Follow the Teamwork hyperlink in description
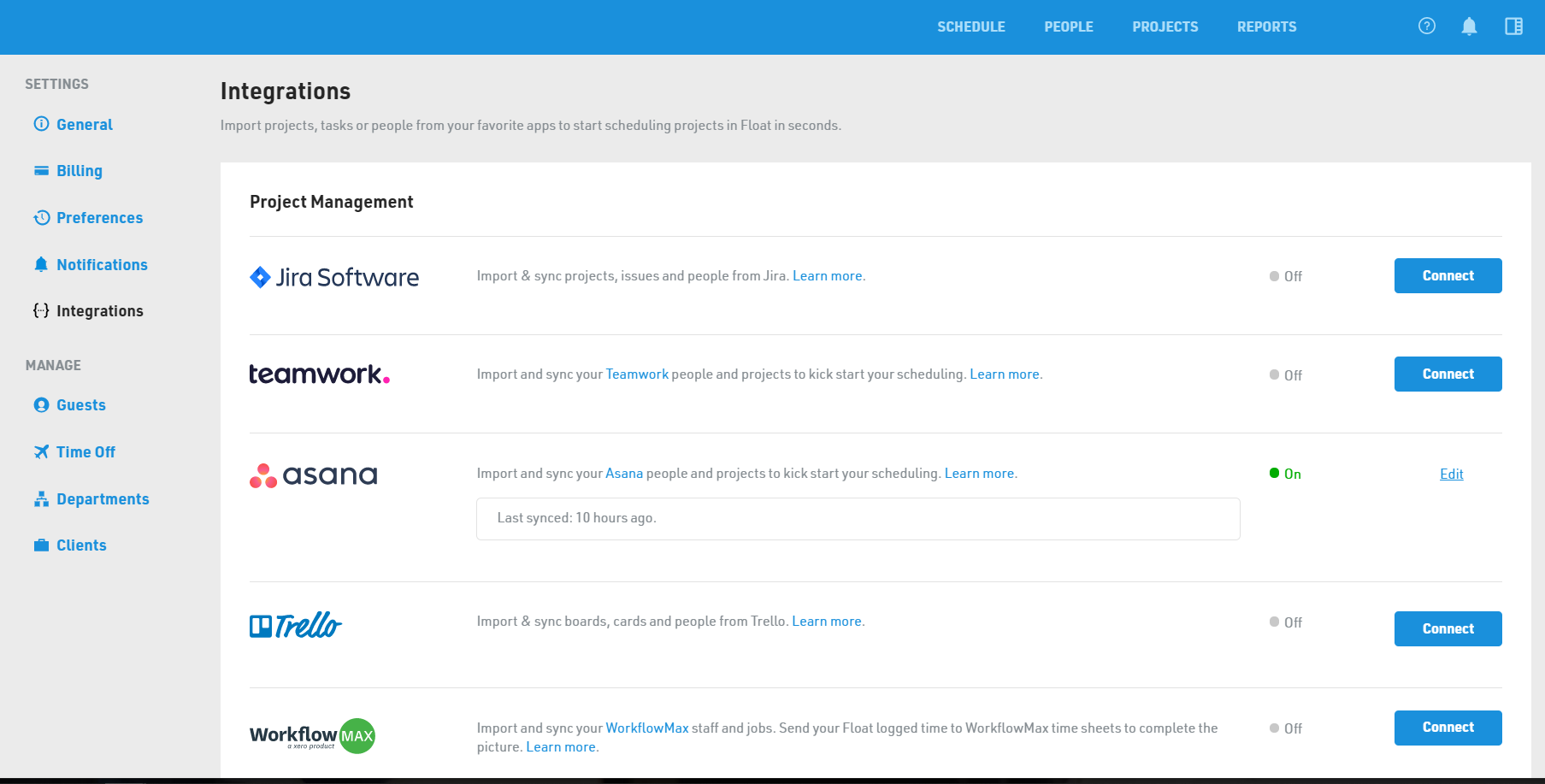The height and width of the screenshot is (784, 1545). point(637,374)
